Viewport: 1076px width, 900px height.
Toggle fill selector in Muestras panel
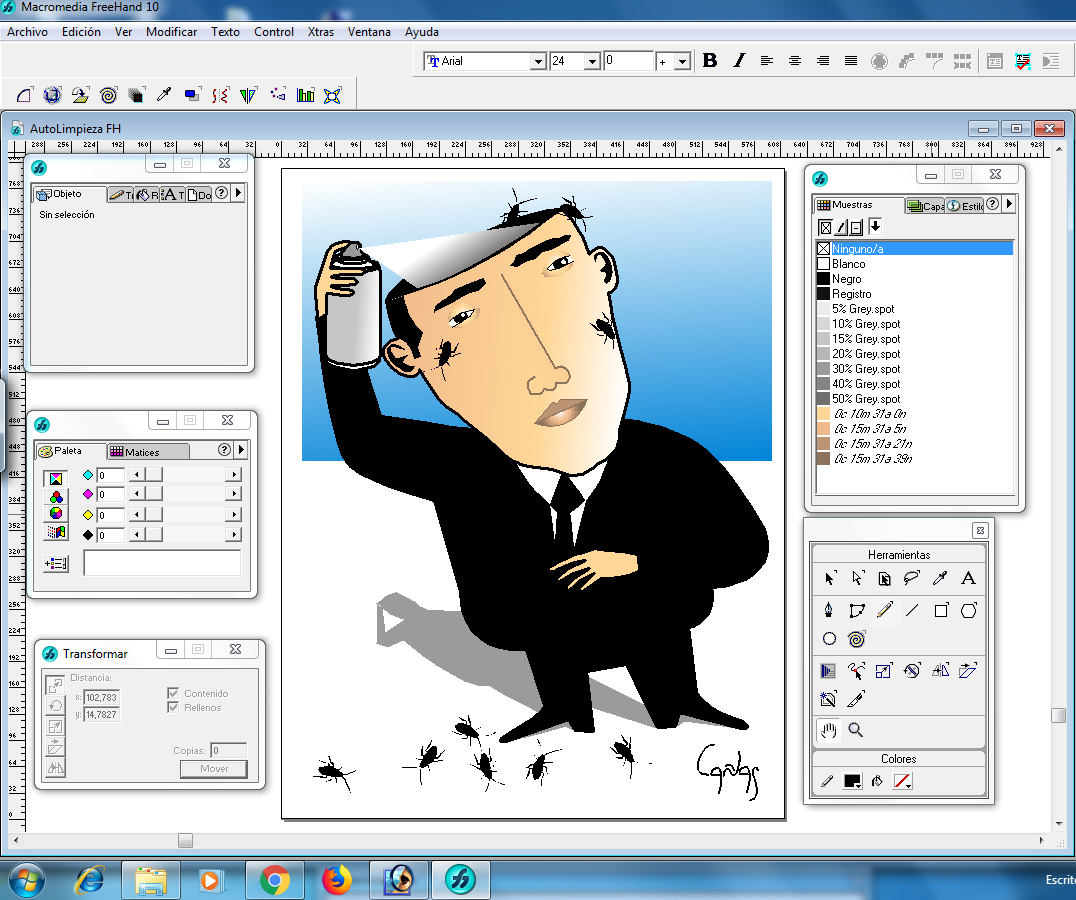coord(826,227)
